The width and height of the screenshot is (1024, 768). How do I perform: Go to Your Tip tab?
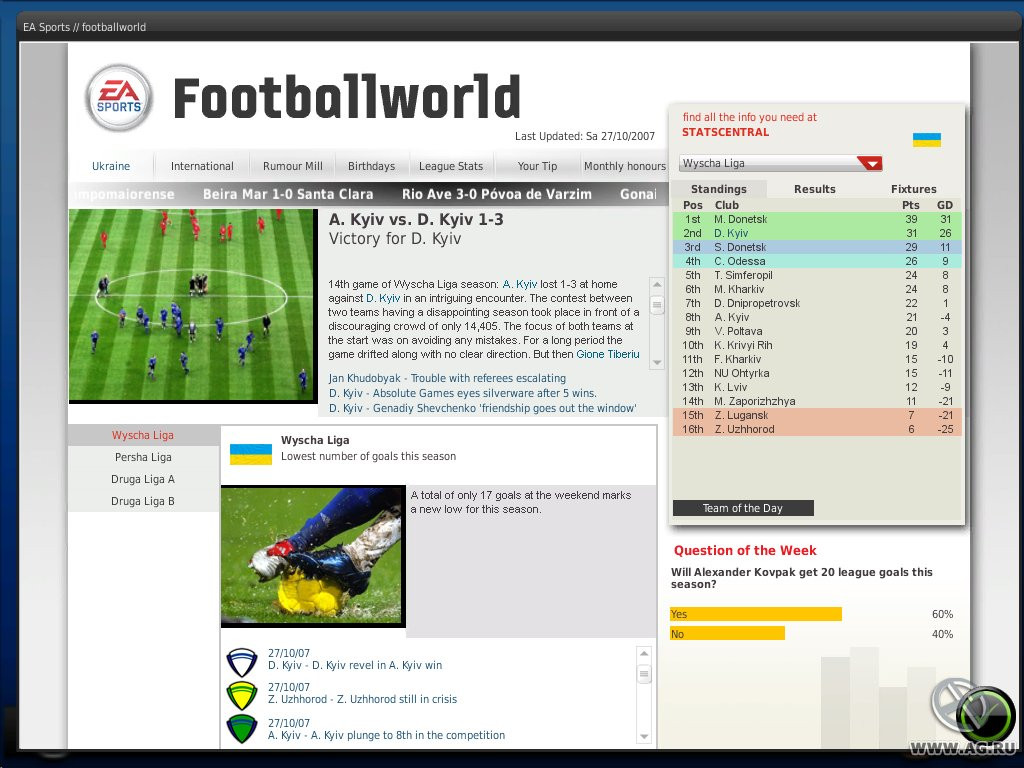(537, 166)
